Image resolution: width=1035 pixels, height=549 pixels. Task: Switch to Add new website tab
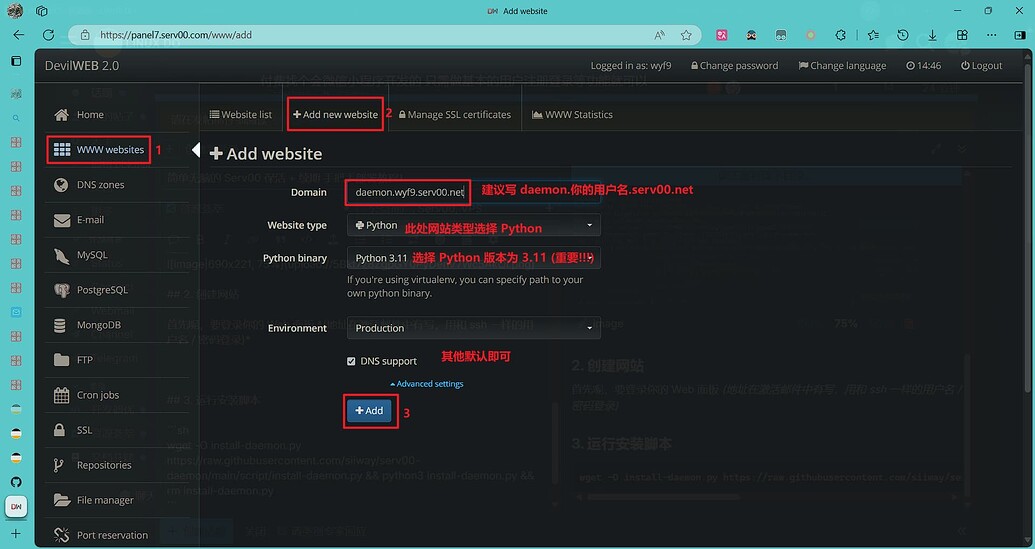pyautogui.click(x=335, y=114)
